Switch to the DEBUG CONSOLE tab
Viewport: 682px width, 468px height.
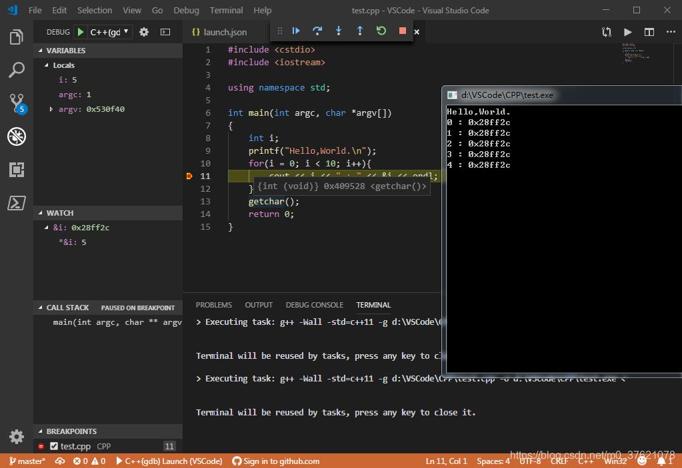[x=314, y=305]
